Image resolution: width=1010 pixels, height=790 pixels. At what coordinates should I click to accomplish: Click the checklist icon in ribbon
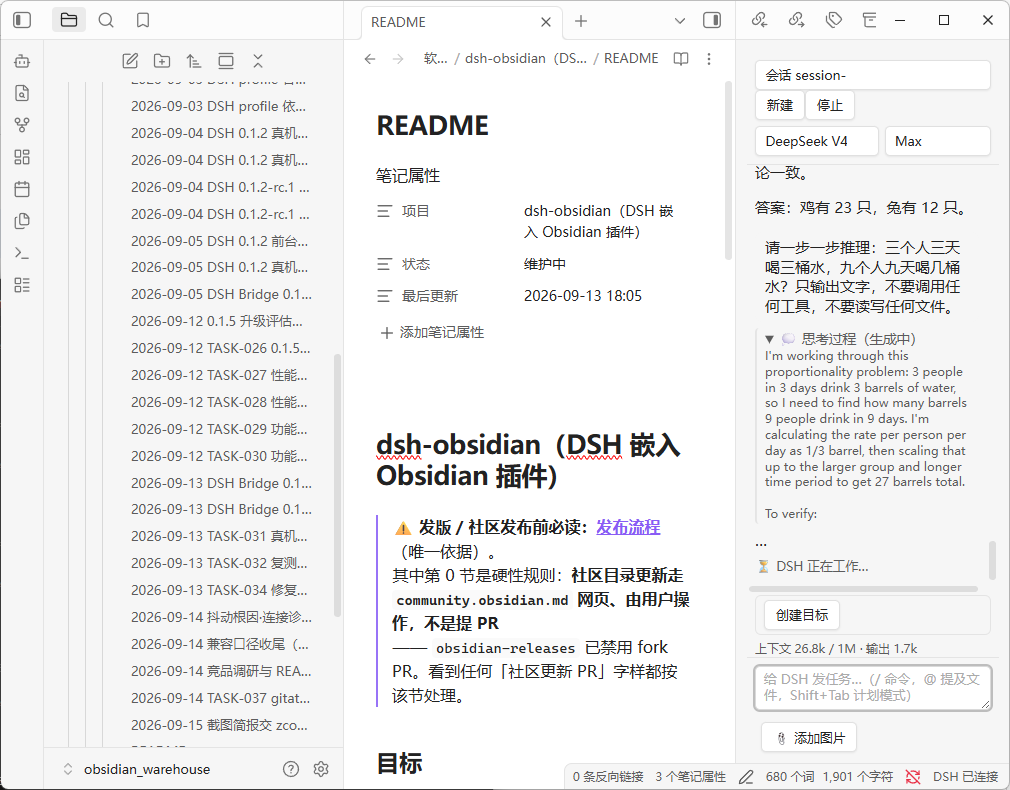[x=22, y=285]
